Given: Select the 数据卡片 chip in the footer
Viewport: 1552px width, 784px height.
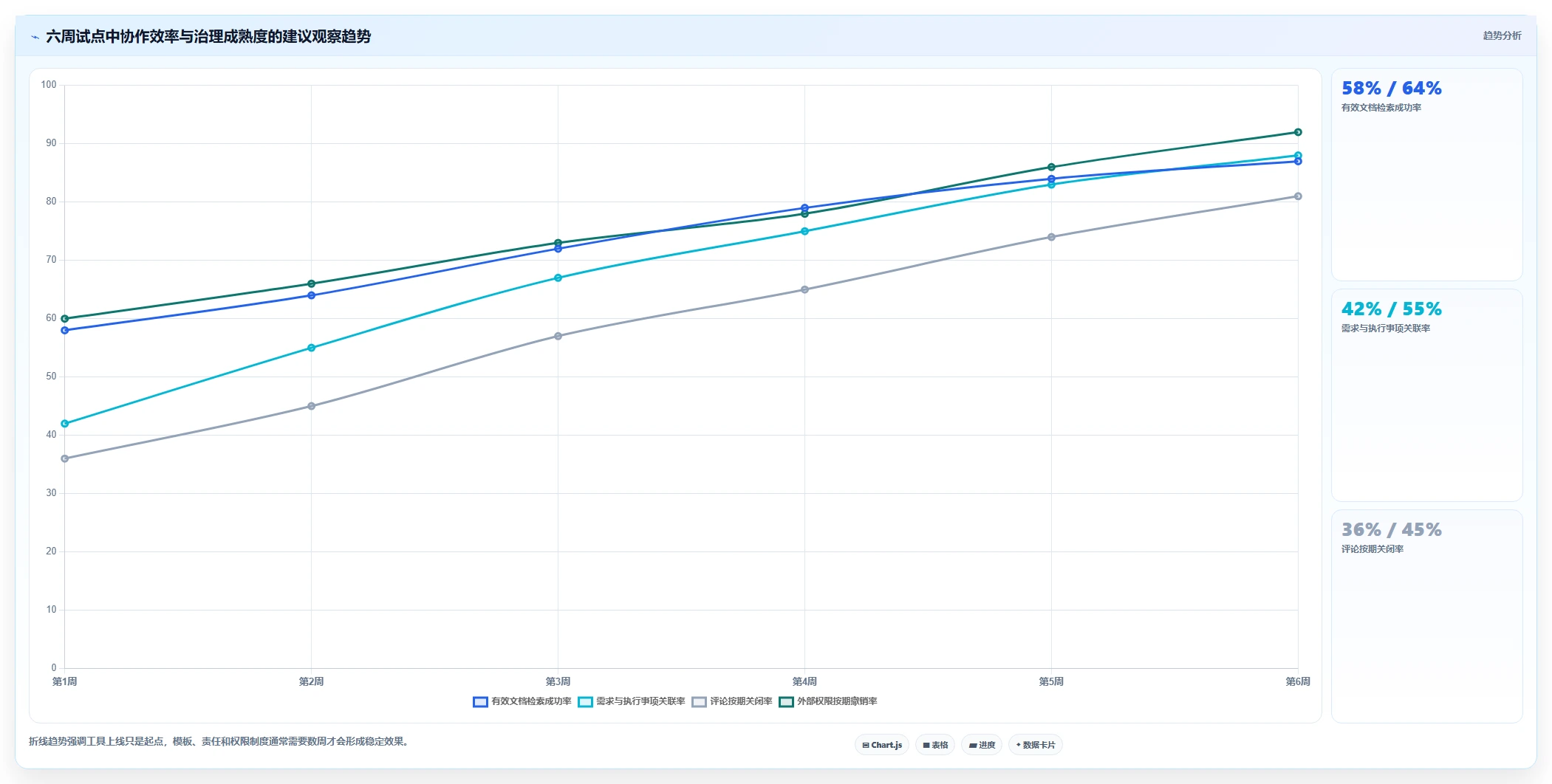Looking at the screenshot, I should pyautogui.click(x=1036, y=745).
